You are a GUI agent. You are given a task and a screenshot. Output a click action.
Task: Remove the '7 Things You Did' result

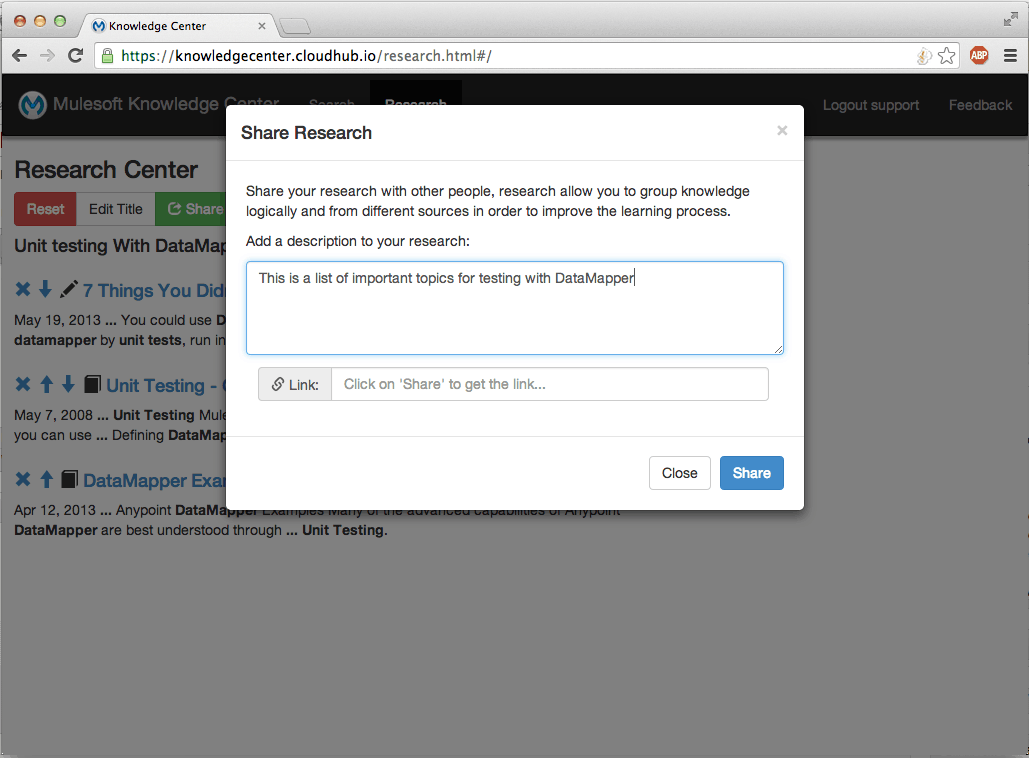(22, 290)
